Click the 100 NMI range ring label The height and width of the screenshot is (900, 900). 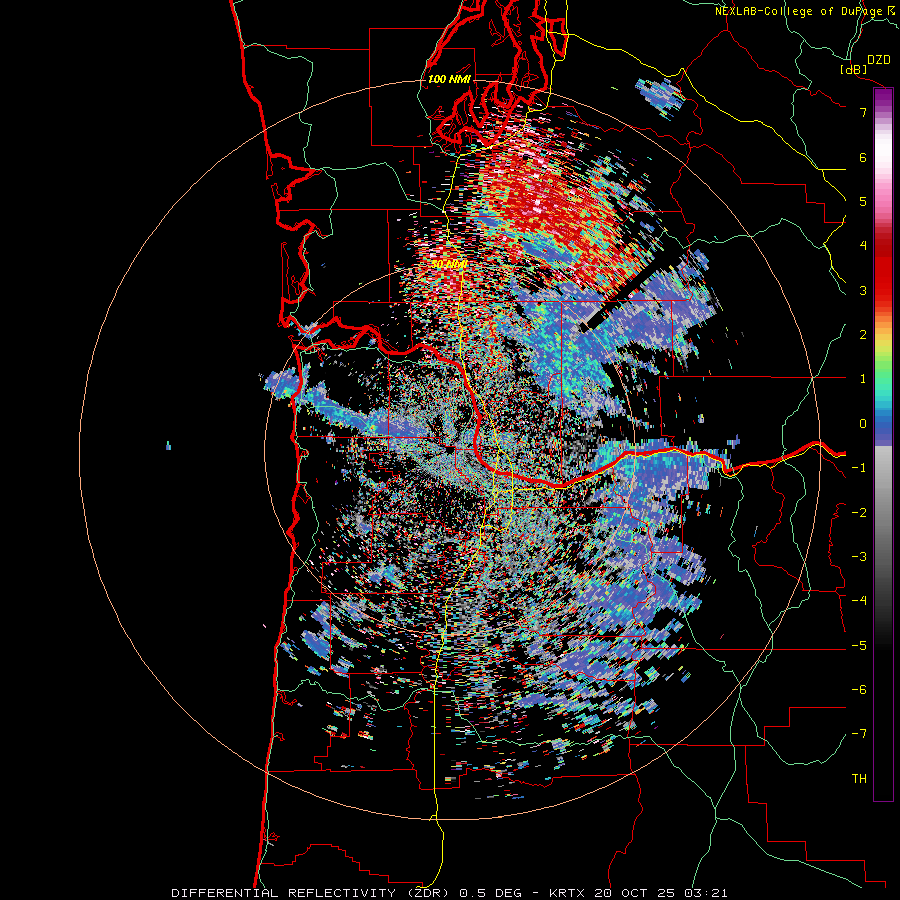coord(449,79)
